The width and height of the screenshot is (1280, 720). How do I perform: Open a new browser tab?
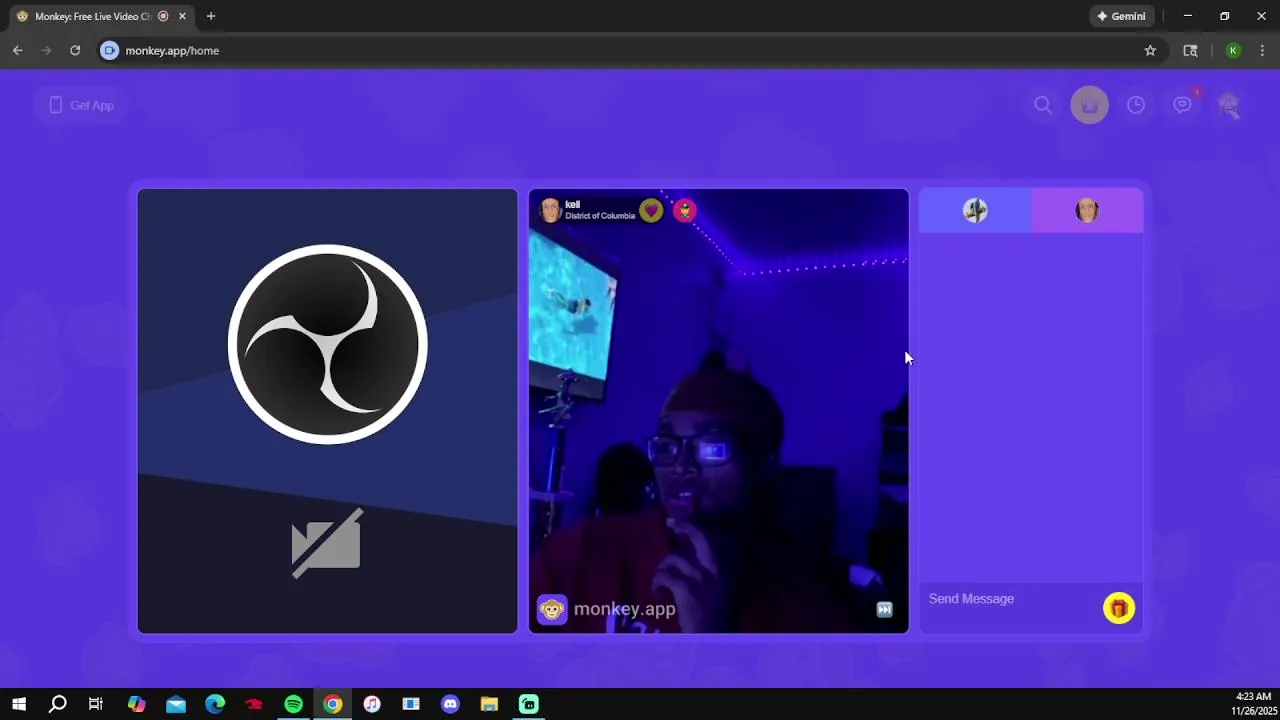tap(210, 16)
